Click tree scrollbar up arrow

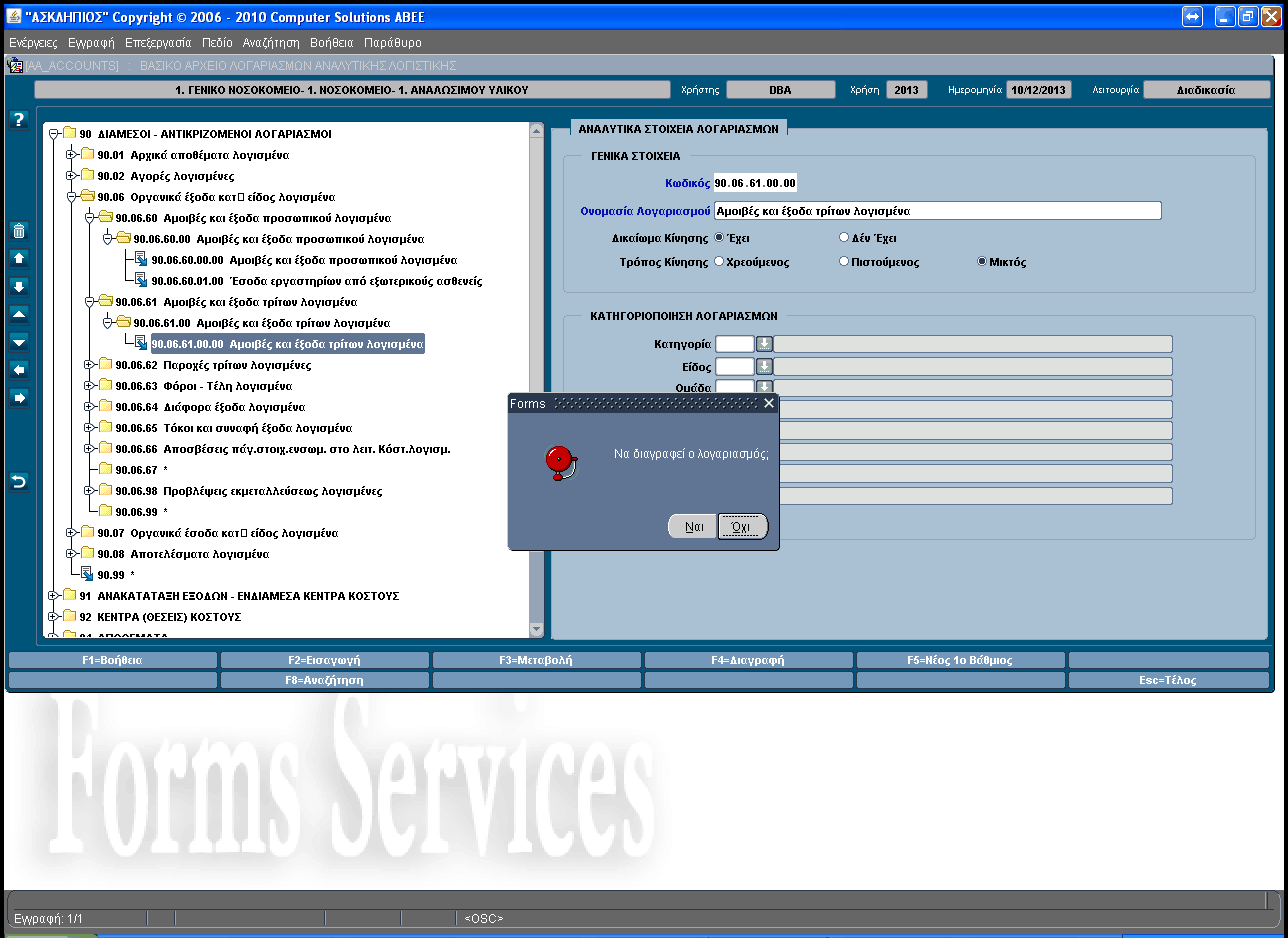[x=536, y=131]
